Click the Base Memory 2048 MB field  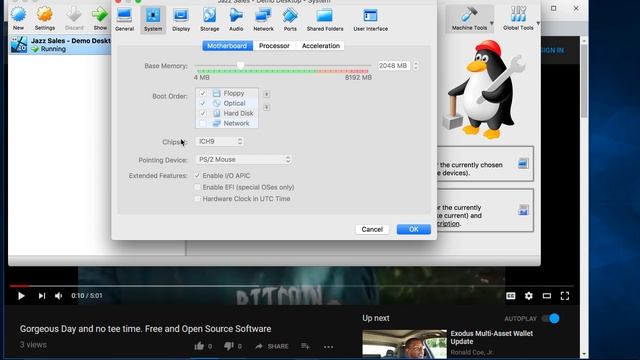coord(393,65)
